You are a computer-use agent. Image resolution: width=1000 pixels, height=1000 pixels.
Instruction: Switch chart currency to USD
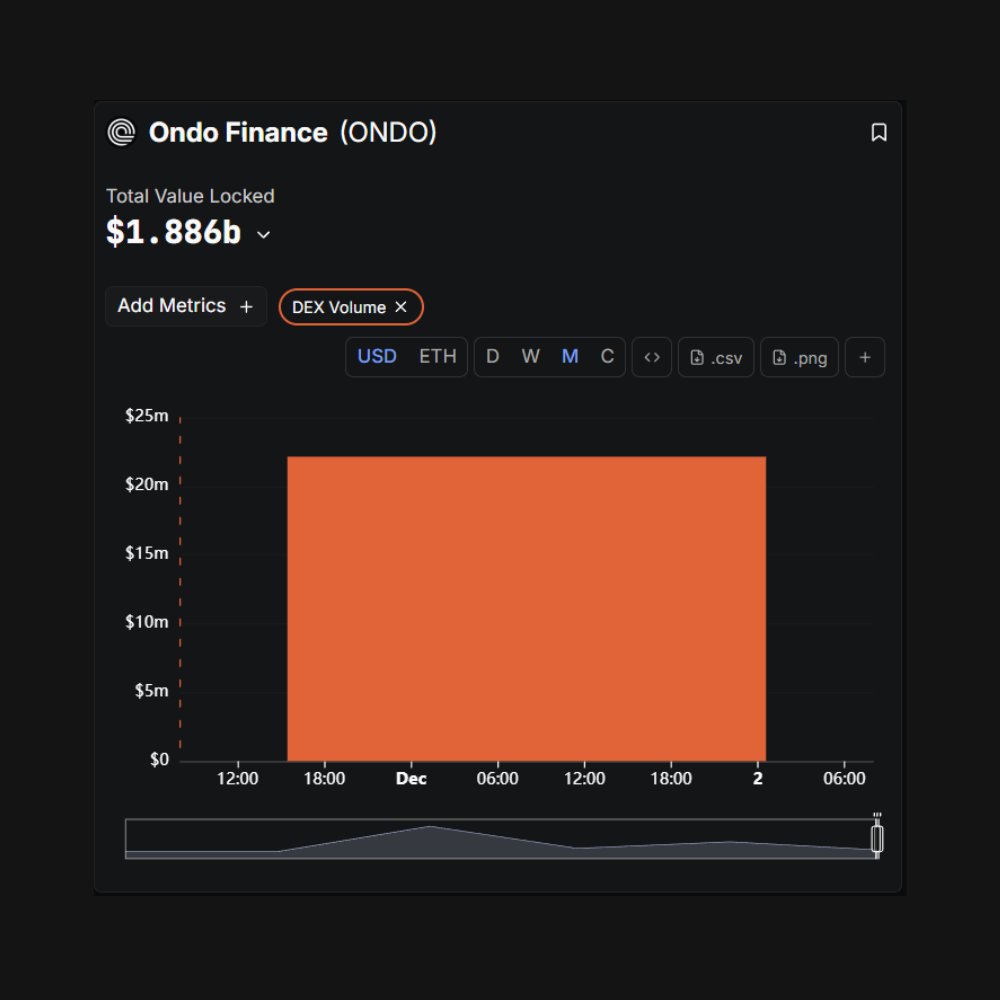(x=377, y=356)
